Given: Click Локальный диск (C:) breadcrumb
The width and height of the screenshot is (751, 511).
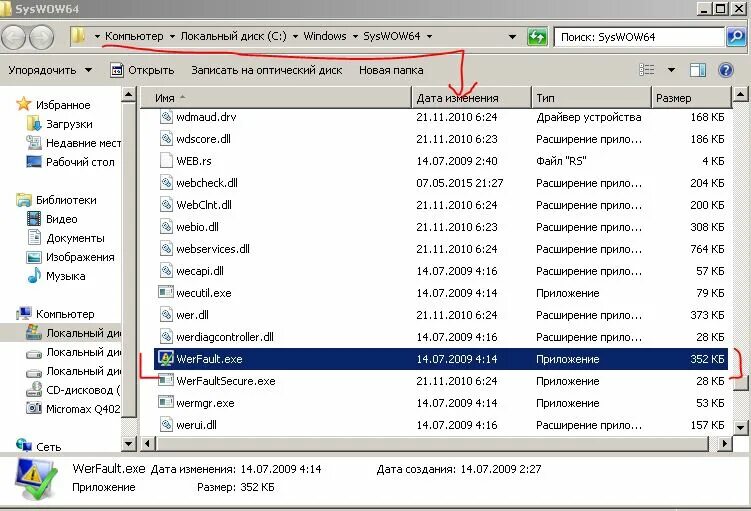Looking at the screenshot, I should click(233, 36).
